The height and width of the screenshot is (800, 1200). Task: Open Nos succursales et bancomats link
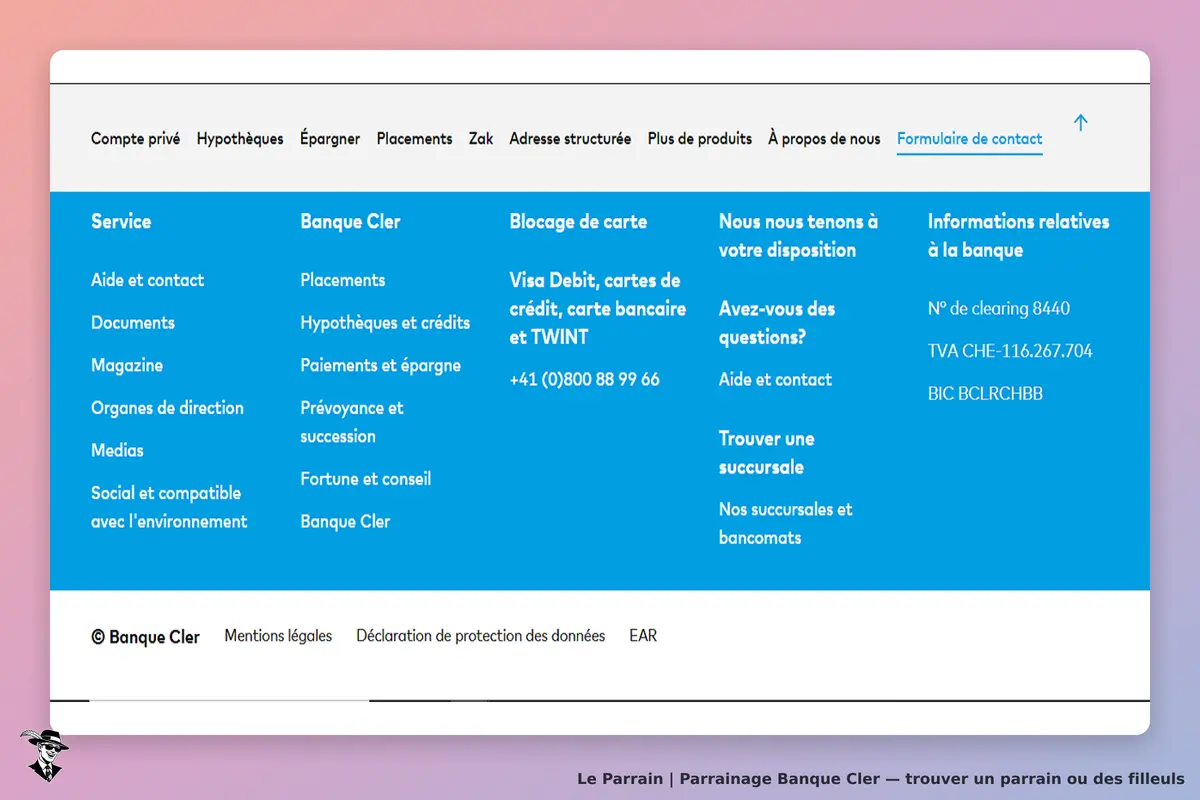786,523
